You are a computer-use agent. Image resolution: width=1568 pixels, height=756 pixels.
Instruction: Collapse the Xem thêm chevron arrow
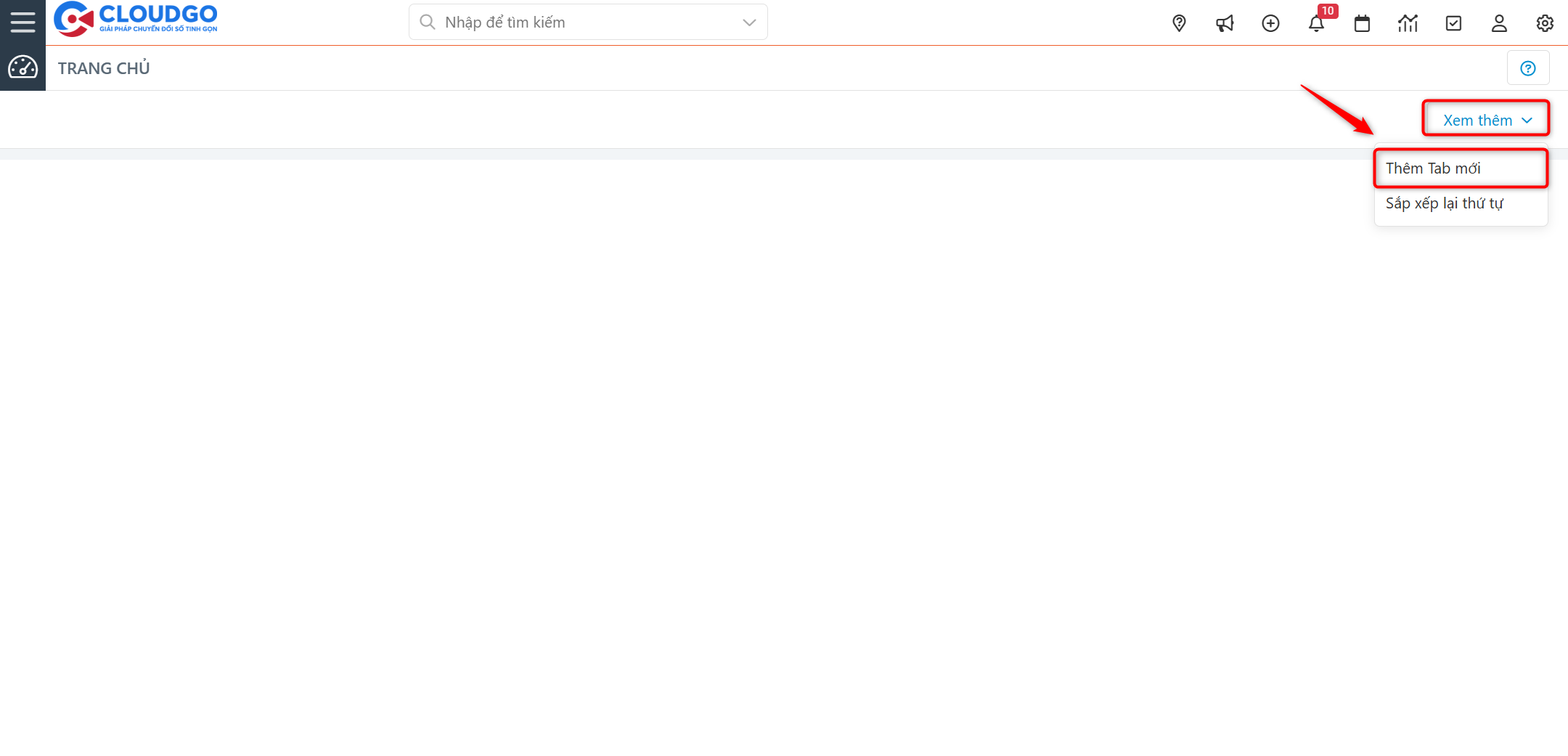coord(1527,119)
